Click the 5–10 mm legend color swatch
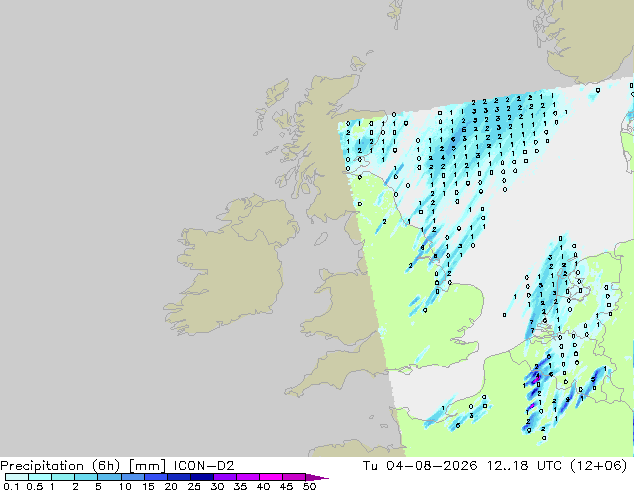This screenshot has width=634, height=490. (109, 477)
